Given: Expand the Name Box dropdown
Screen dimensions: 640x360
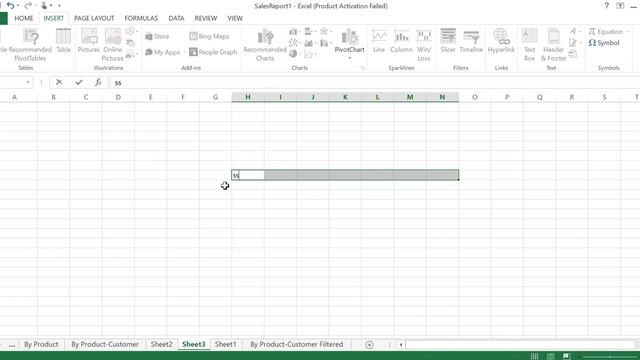Looking at the screenshot, I should [28, 82].
